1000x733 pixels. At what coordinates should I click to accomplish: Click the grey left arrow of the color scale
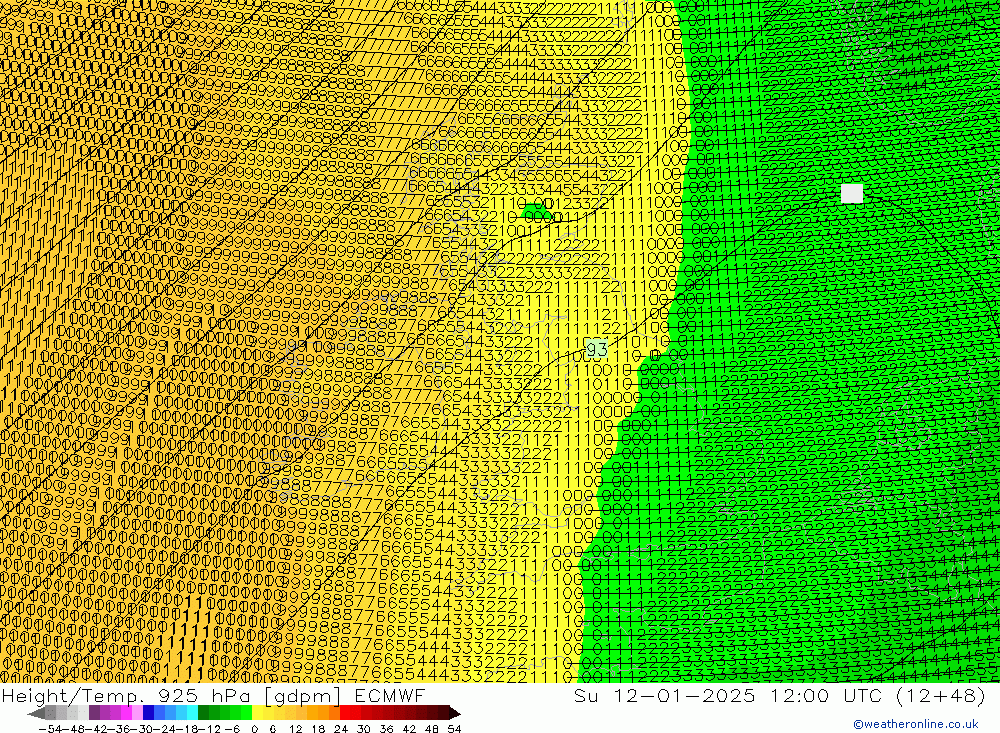(37, 713)
